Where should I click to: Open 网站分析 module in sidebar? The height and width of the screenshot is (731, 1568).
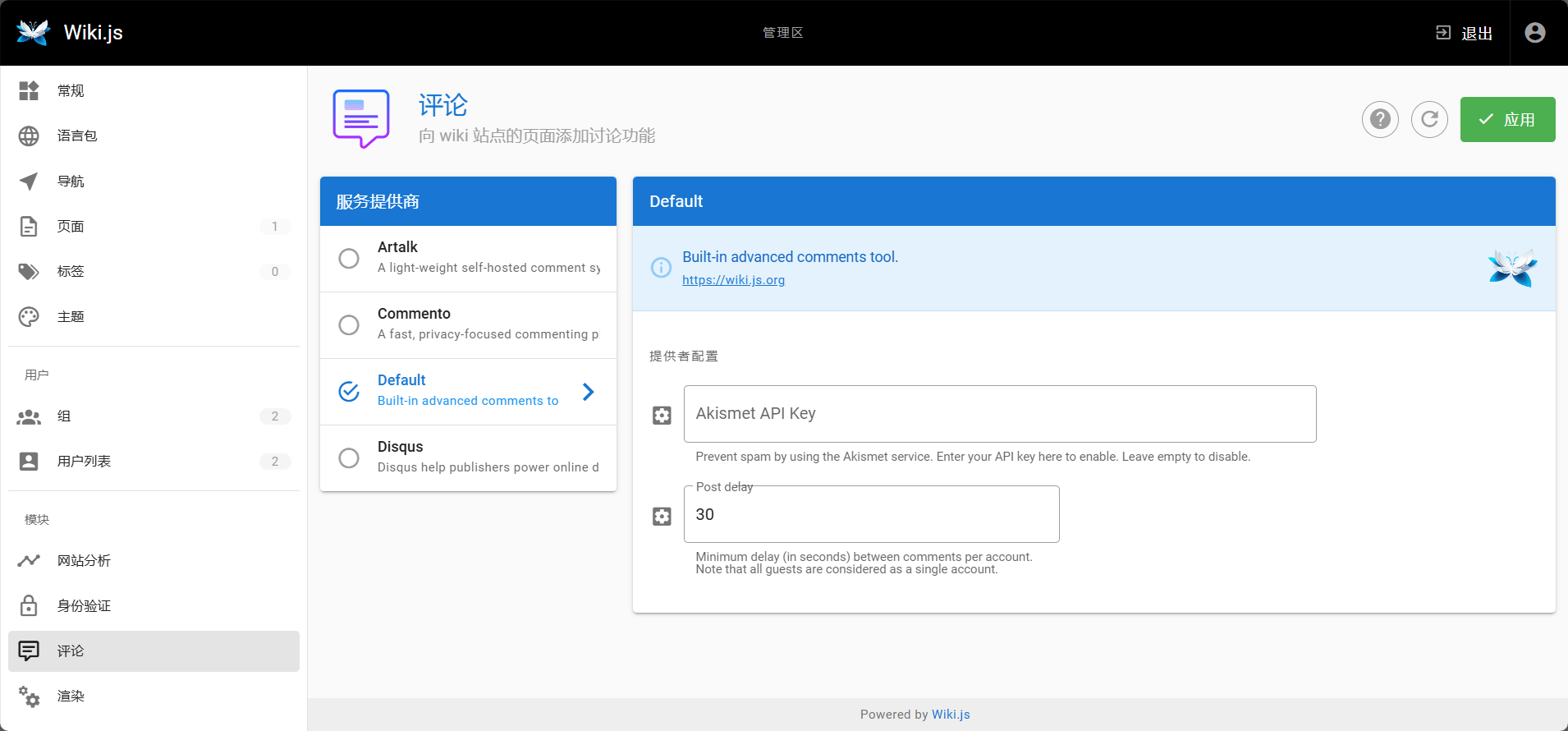(84, 561)
